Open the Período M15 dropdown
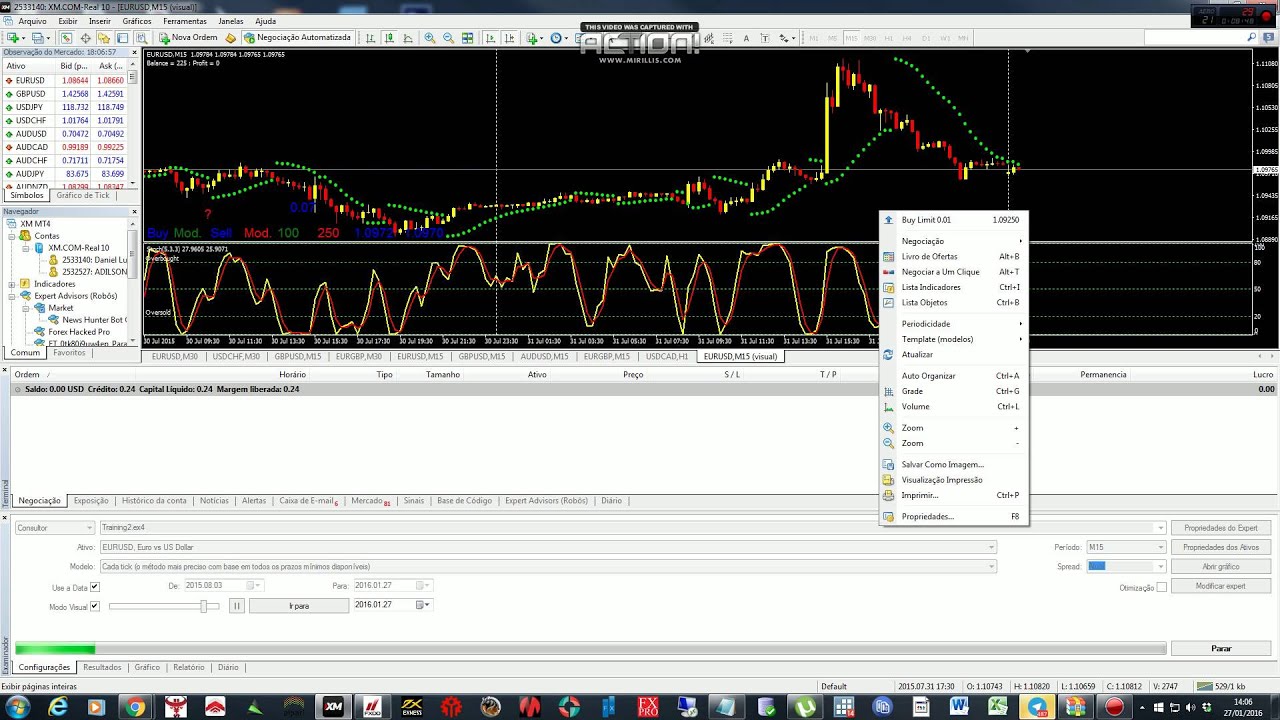1280x720 pixels. tap(1126, 547)
